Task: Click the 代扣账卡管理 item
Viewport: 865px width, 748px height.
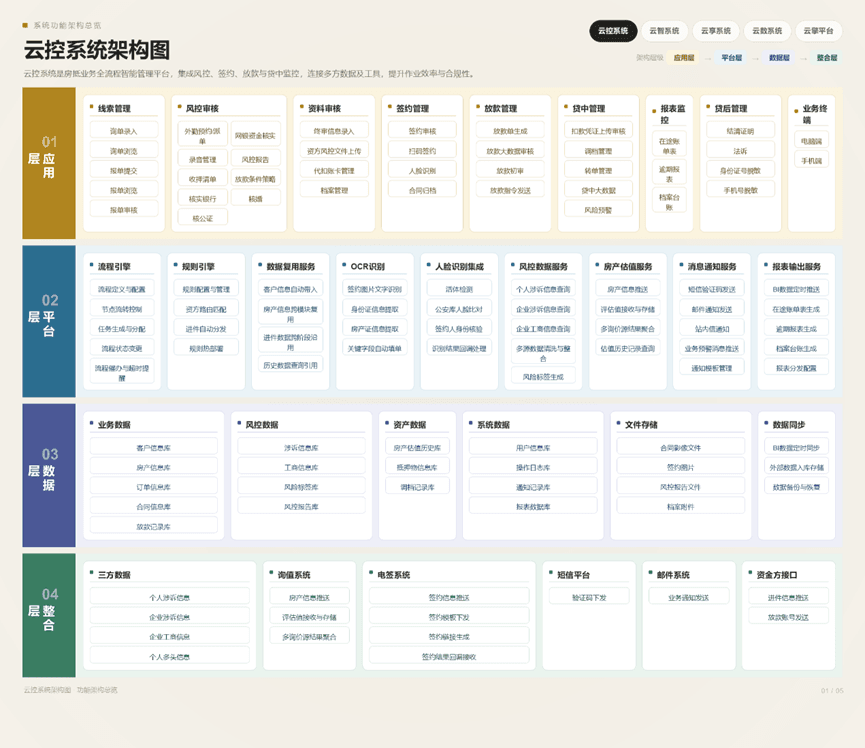Action: coord(334,171)
